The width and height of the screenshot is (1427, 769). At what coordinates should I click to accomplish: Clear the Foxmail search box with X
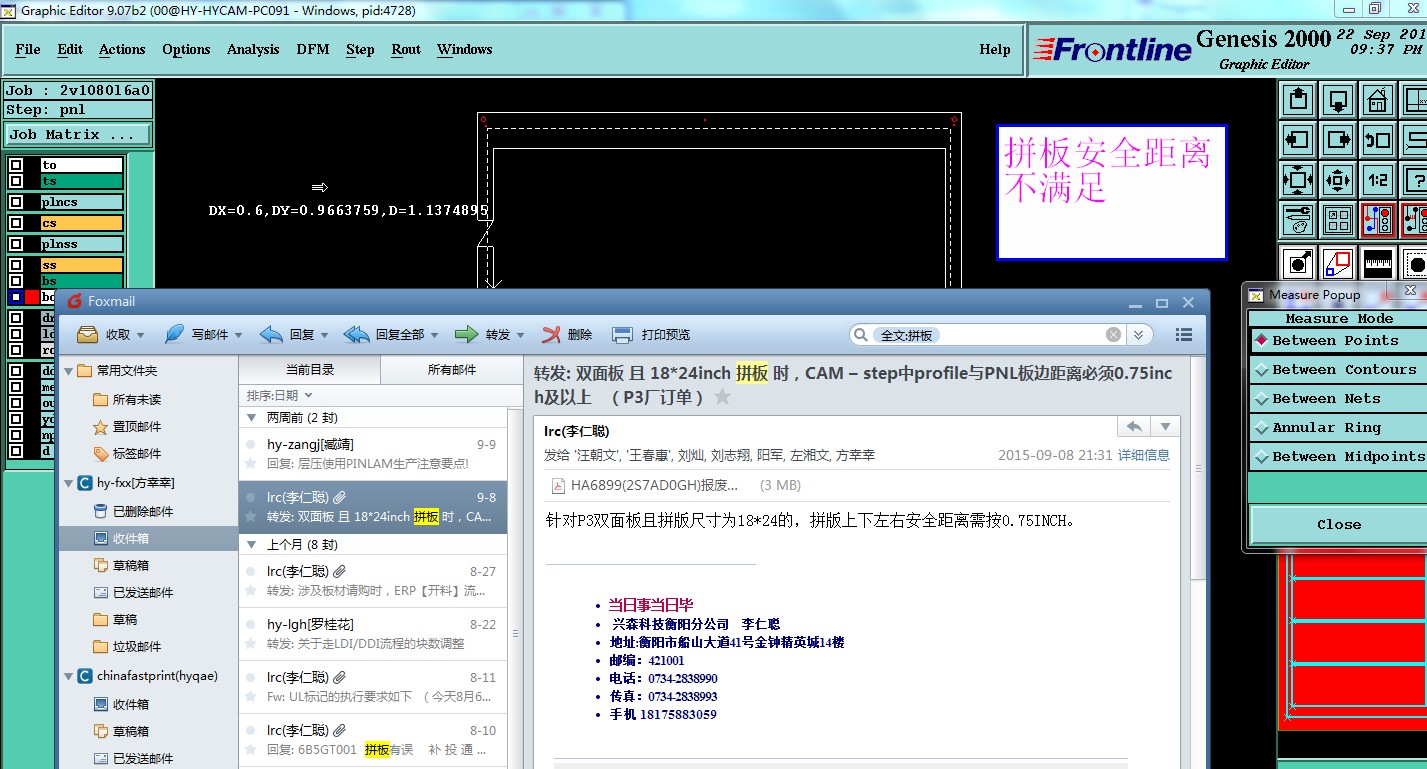click(x=1113, y=335)
